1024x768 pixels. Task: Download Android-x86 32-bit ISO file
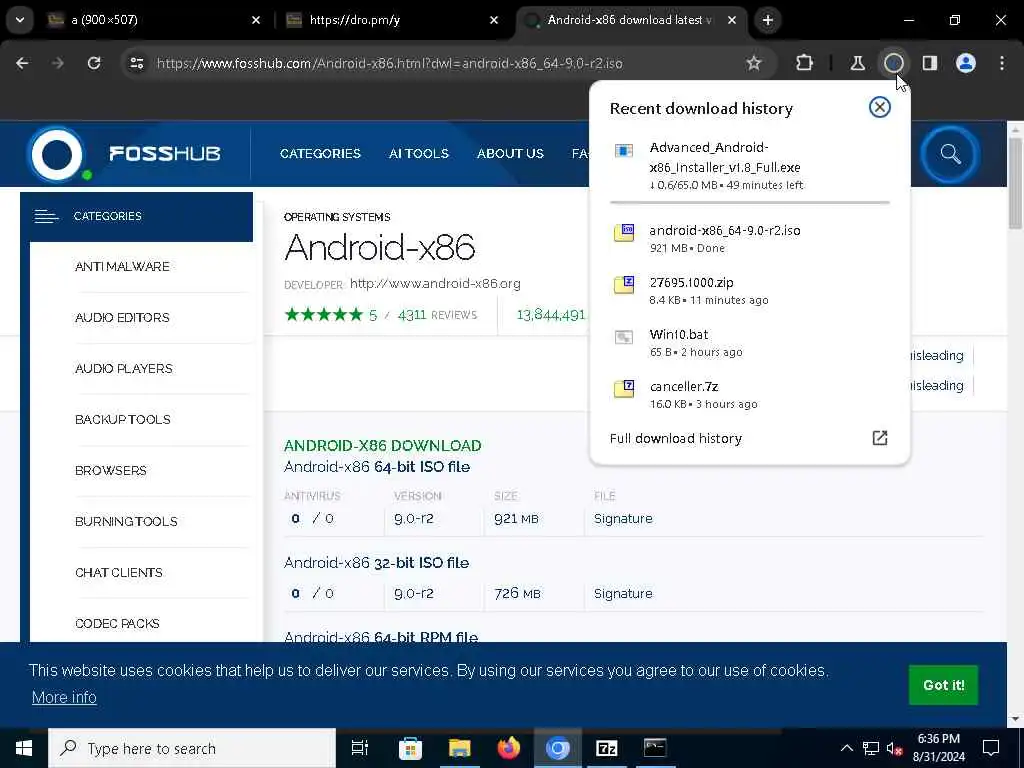376,563
